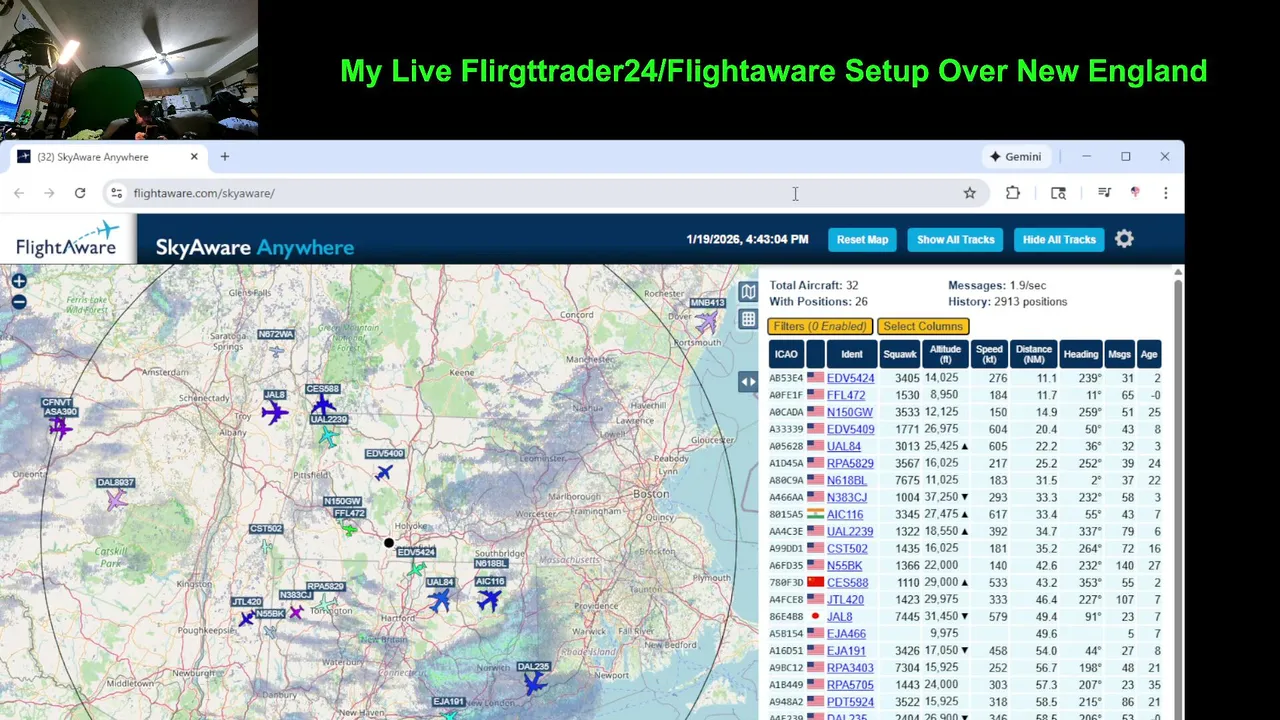The height and width of the screenshot is (720, 1280).
Task: Sort table by Age column header
Action: (x=1149, y=354)
